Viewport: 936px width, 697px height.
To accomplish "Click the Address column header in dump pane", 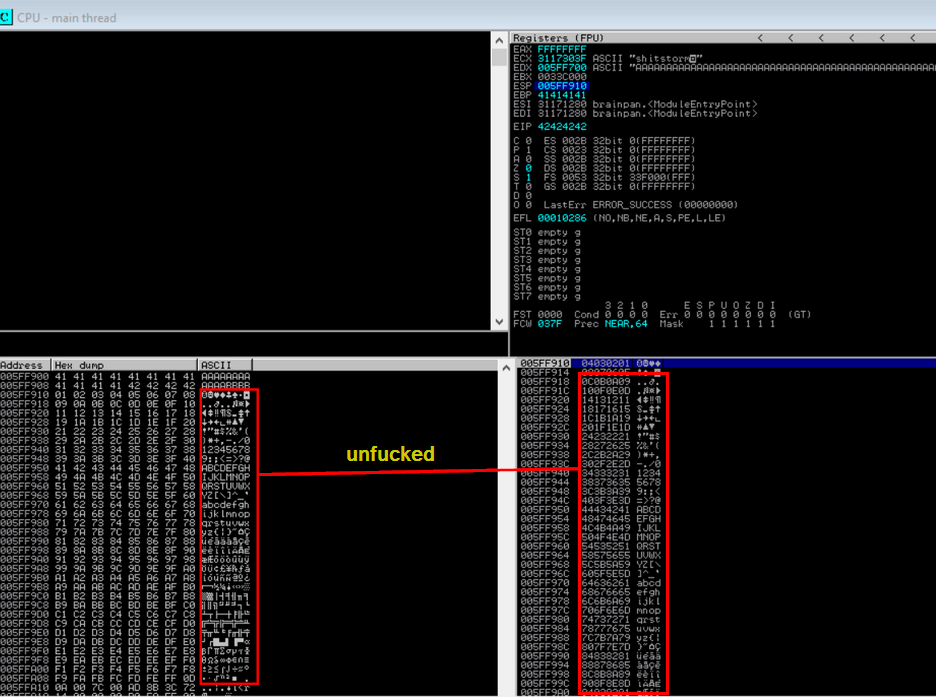I will (x=26, y=365).
